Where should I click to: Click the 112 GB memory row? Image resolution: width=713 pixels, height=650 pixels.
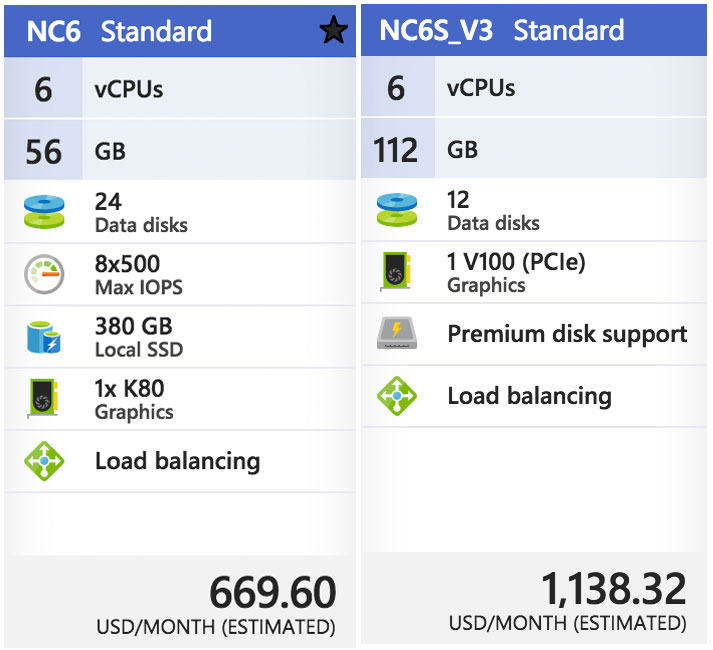coord(533,149)
